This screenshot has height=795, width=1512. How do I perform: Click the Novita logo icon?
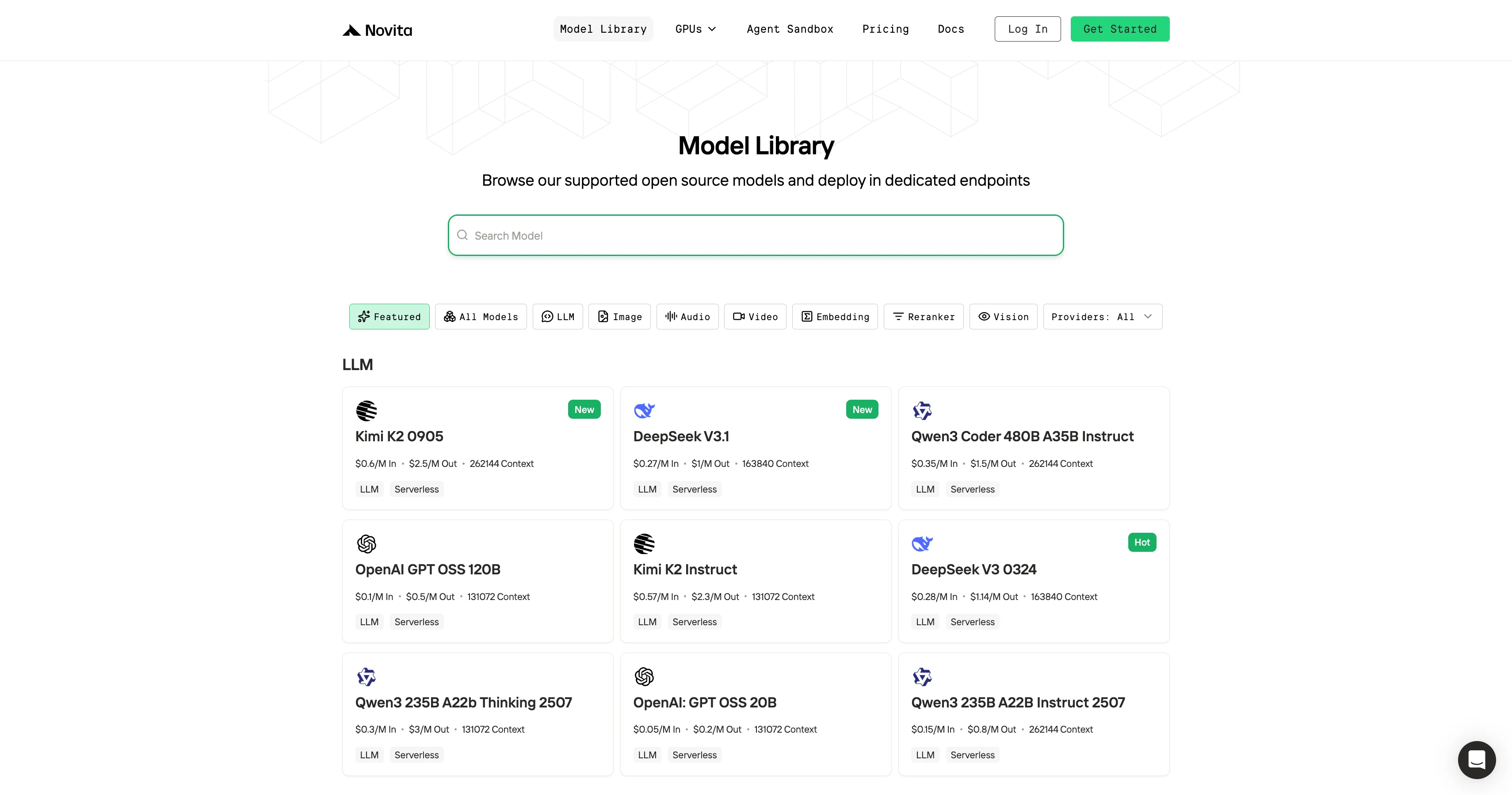coord(351,30)
